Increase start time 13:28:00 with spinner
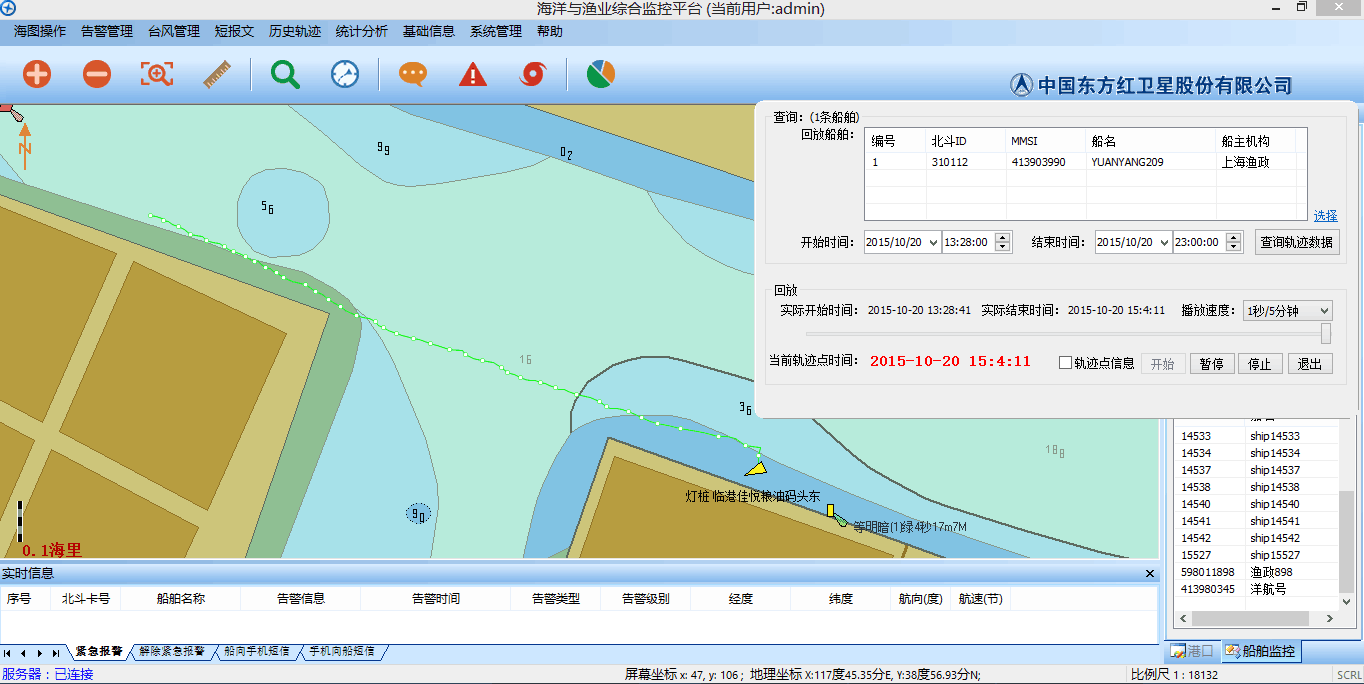1364x684 pixels. pyautogui.click(x=1002, y=237)
